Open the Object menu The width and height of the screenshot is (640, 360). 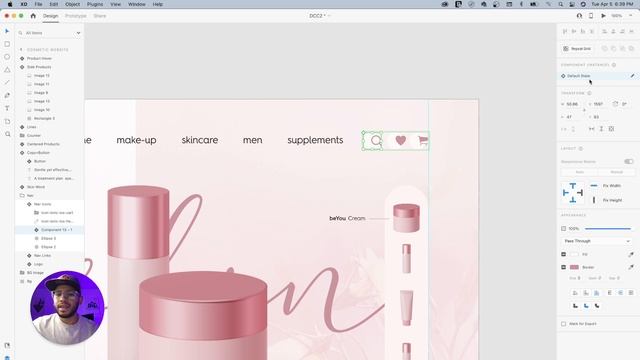(x=73, y=4)
